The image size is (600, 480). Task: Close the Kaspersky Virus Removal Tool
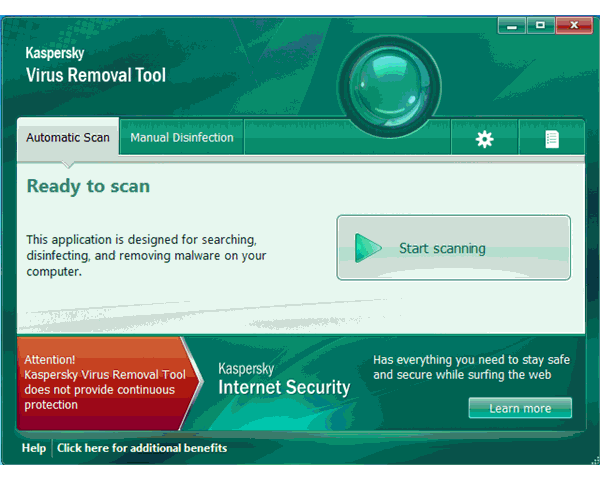[x=574, y=24]
